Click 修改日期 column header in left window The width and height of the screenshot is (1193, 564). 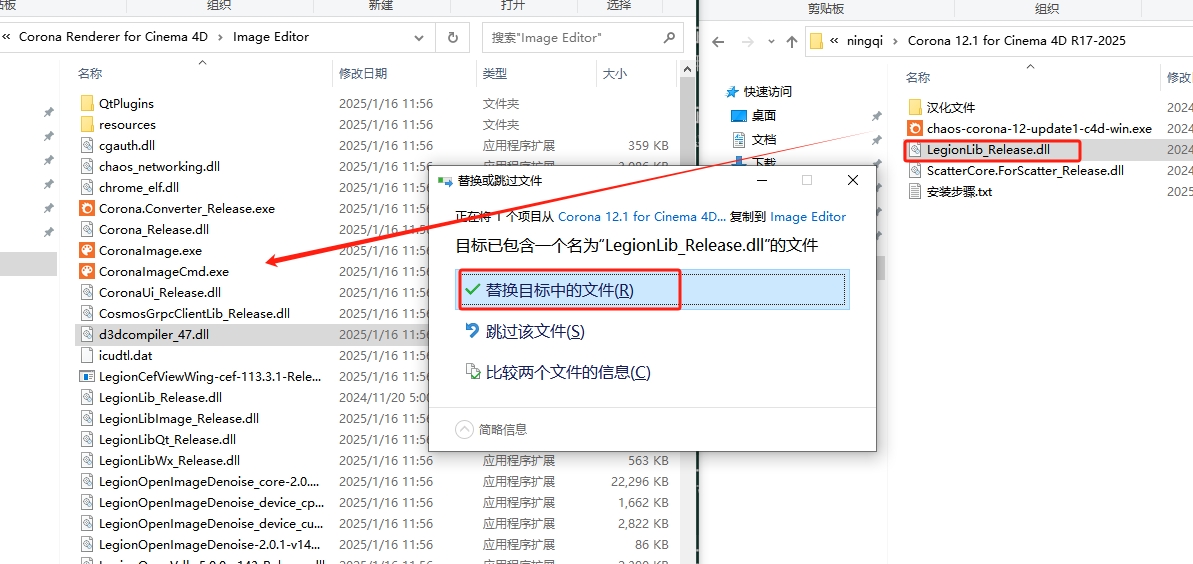[x=362, y=74]
